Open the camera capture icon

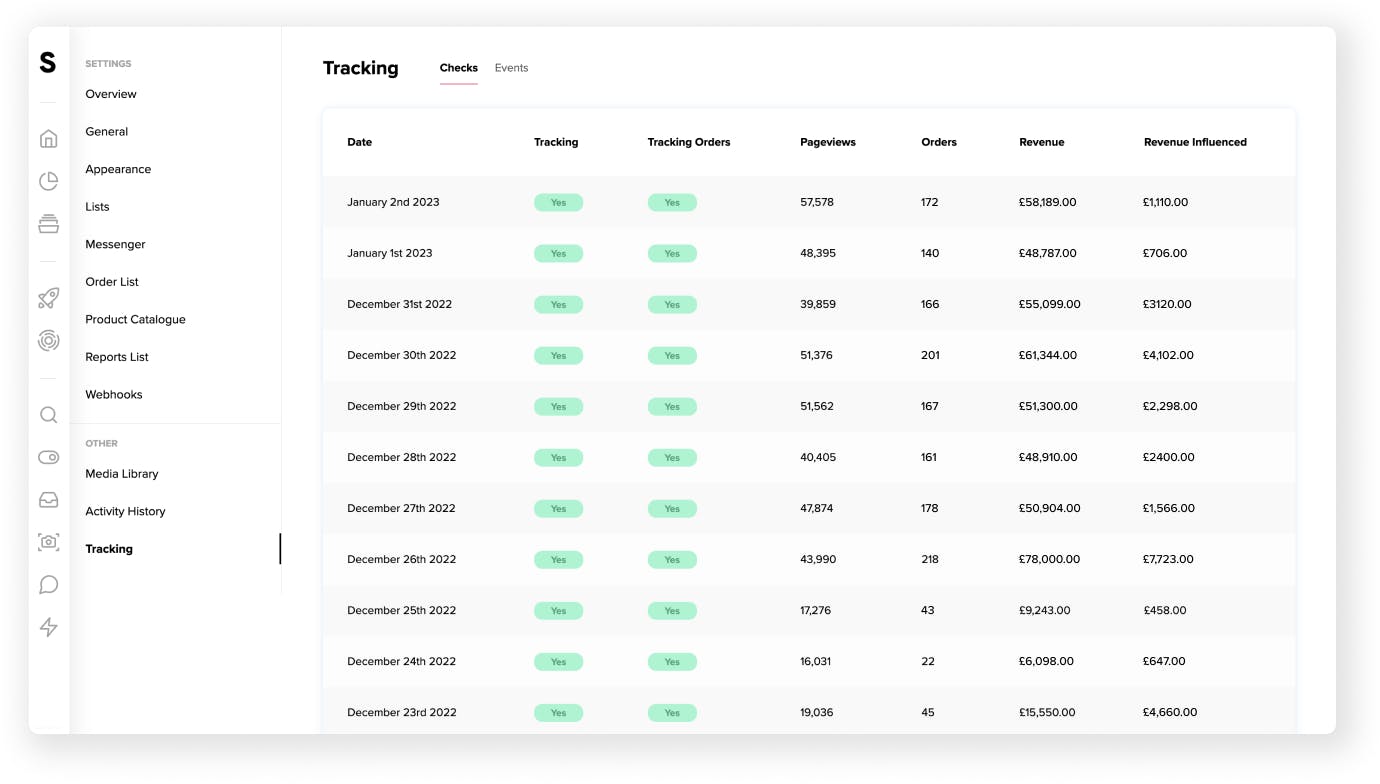click(x=48, y=542)
